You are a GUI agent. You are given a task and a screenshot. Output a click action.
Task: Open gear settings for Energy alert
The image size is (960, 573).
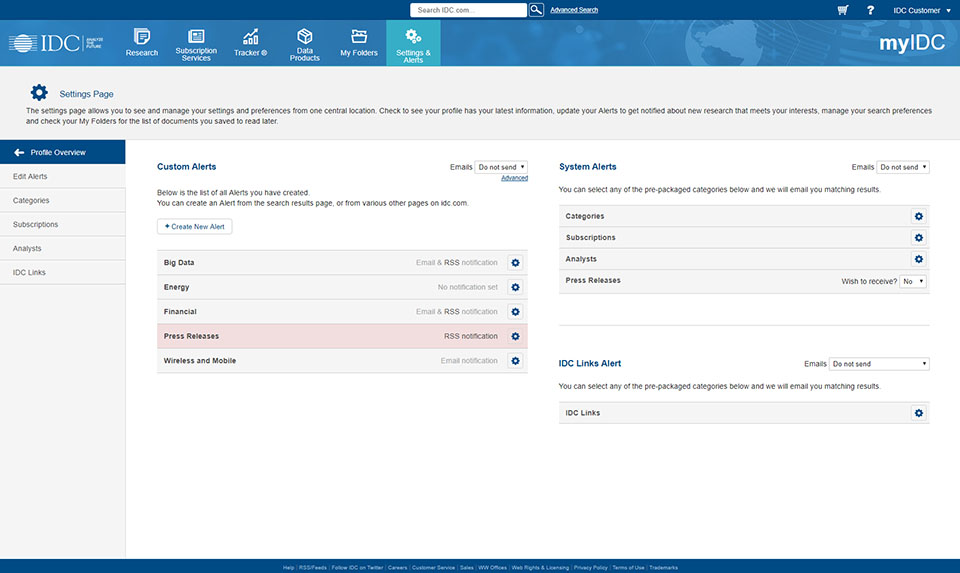516,287
